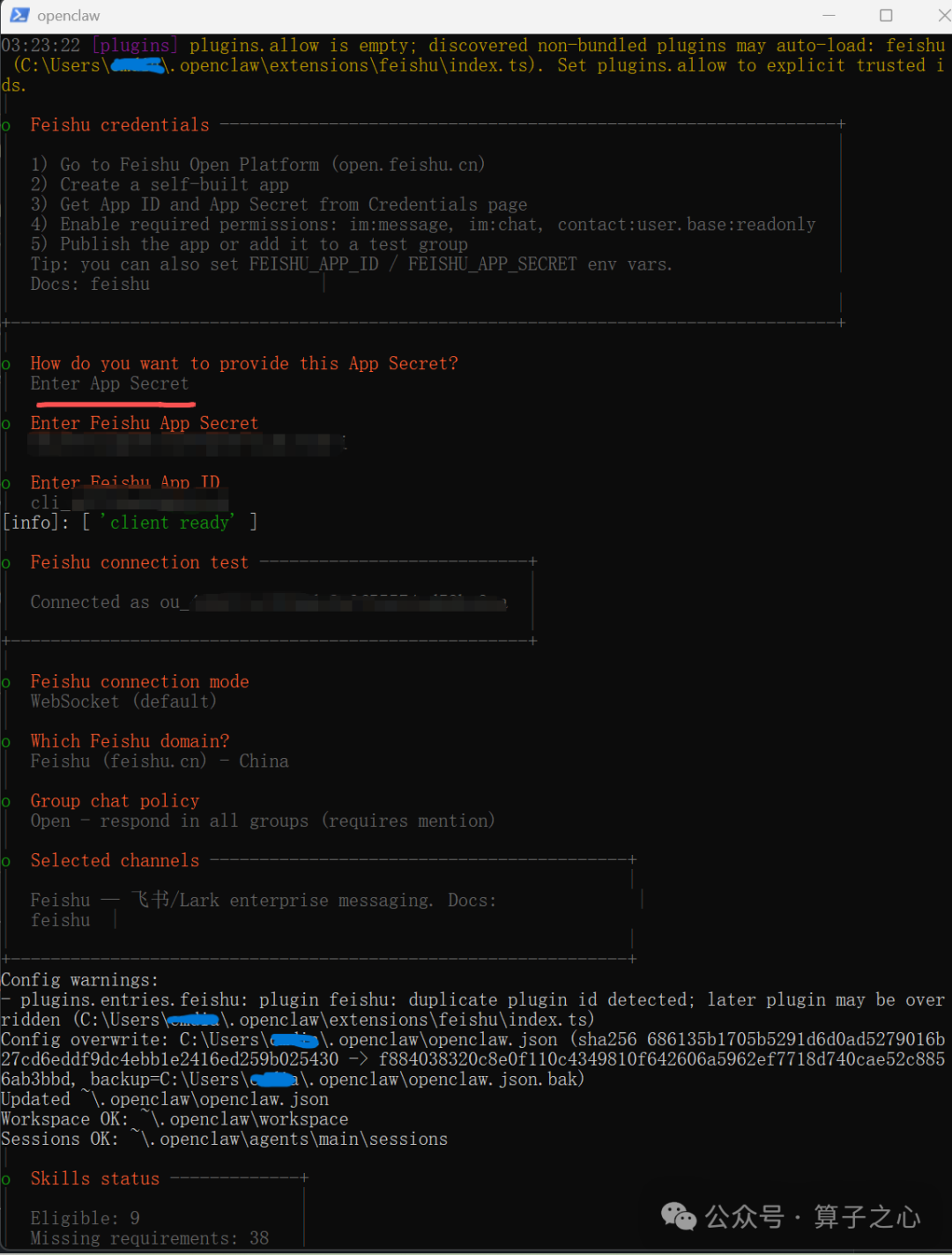Click step '1) Go to Feishu Open Platform'
This screenshot has width=952, height=1255.
click(257, 165)
